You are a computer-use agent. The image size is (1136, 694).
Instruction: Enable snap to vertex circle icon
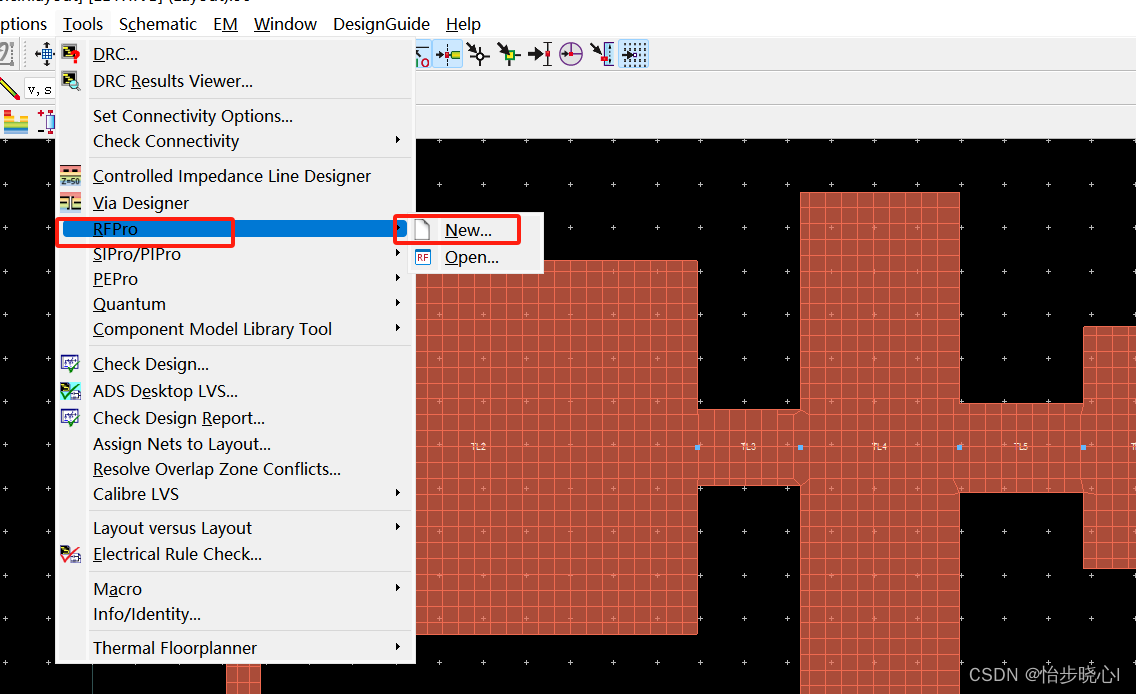(478, 54)
